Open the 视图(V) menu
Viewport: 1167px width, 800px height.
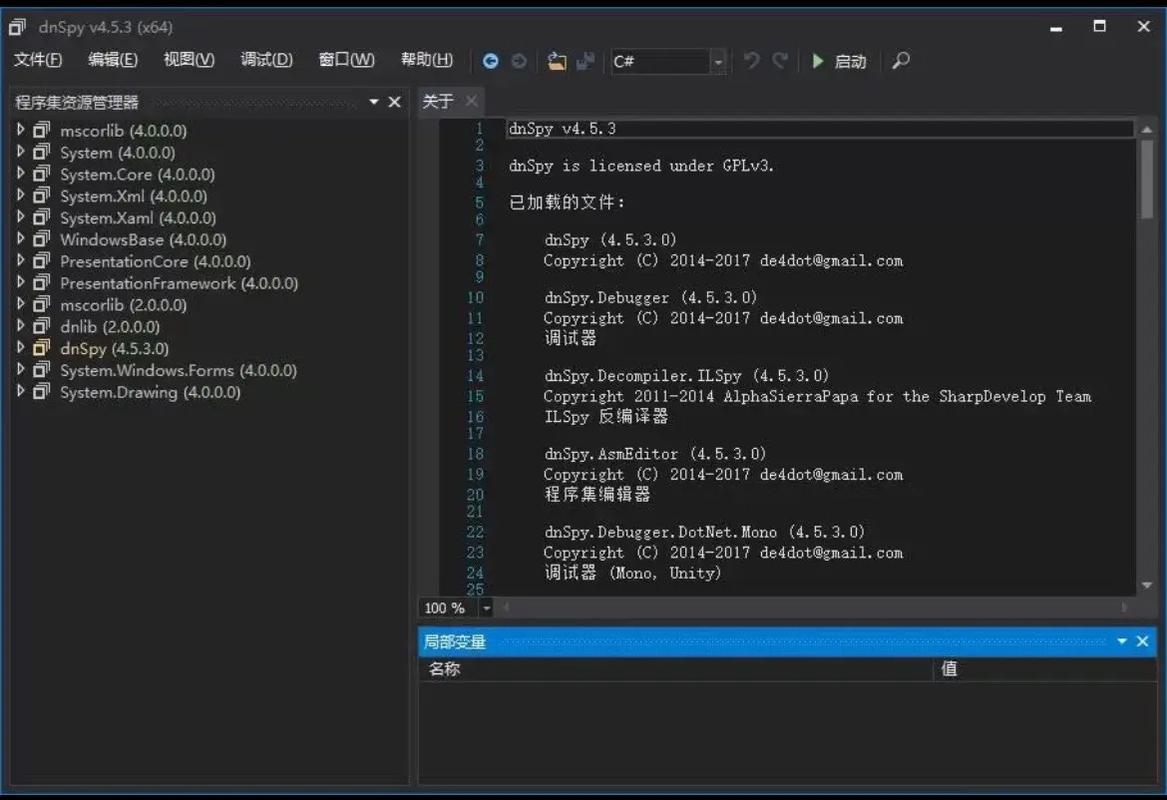(x=189, y=60)
